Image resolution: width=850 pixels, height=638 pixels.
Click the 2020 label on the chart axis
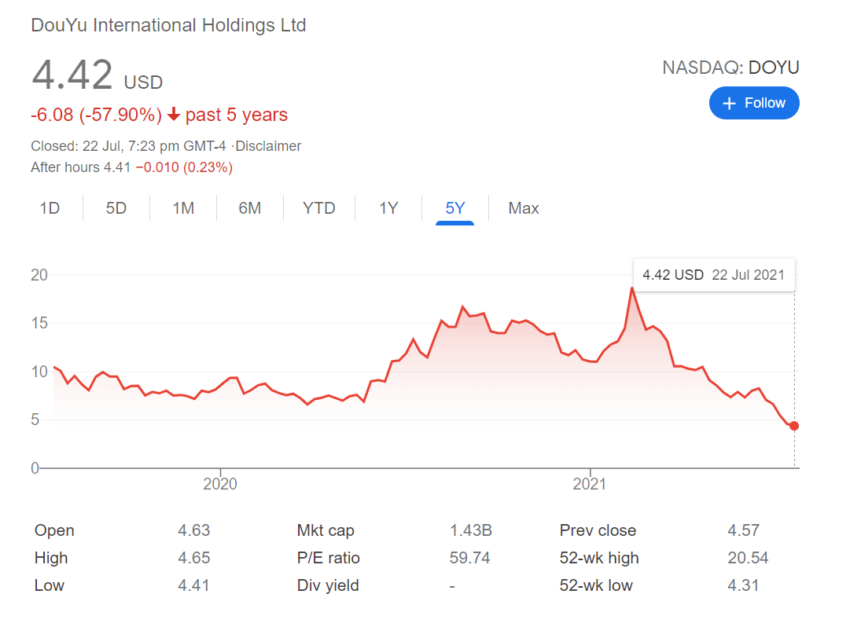tap(220, 484)
